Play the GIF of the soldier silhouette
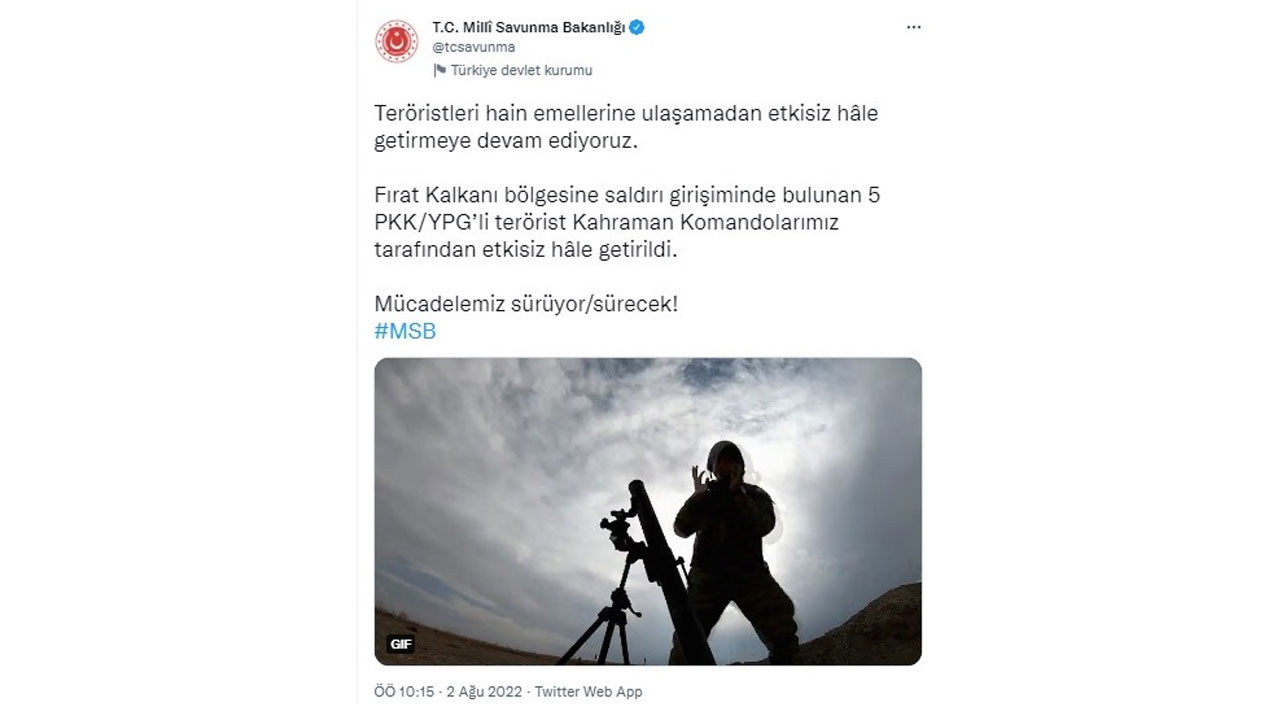 (x=648, y=511)
